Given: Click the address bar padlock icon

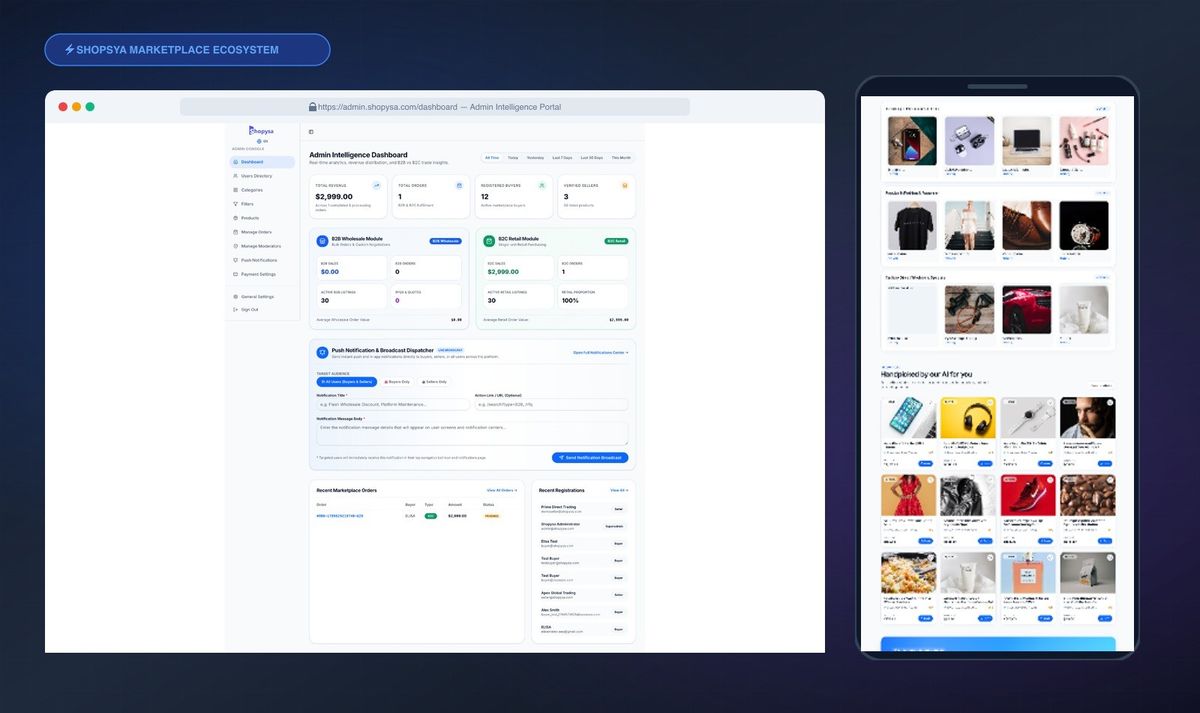Looking at the screenshot, I should 312,107.
